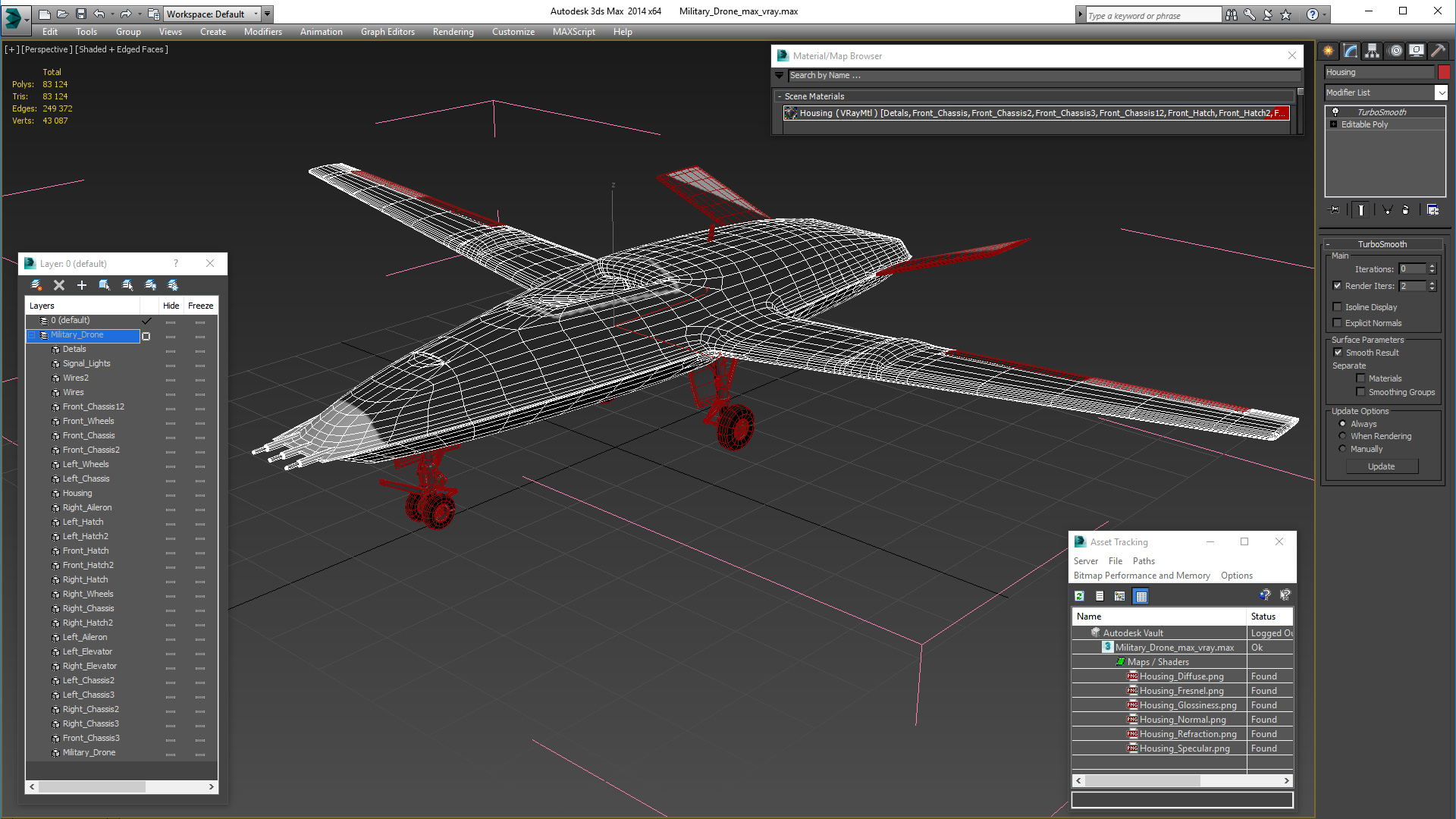Select Manually update option

1343,449
